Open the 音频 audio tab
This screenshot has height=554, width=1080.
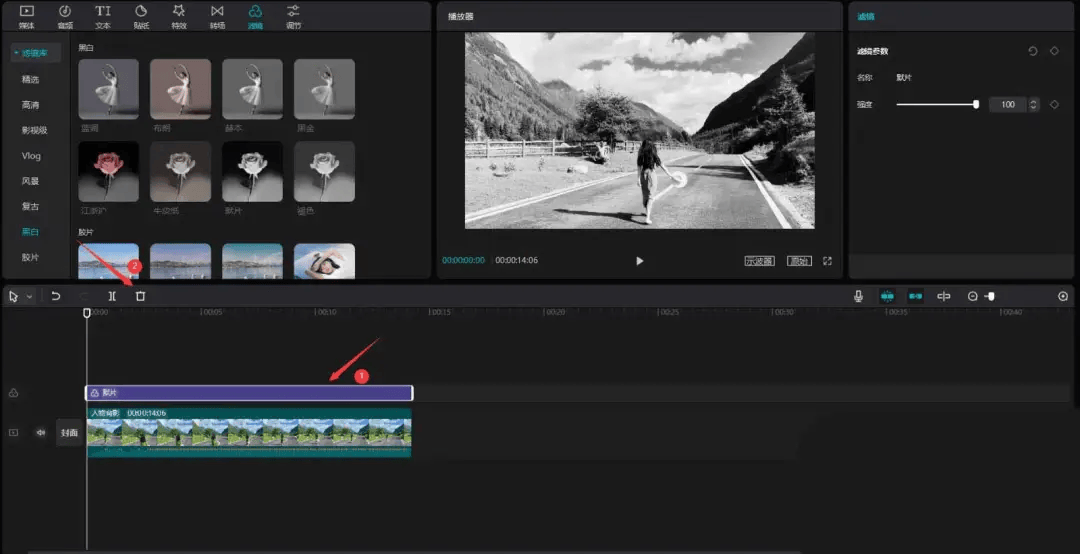pos(65,17)
